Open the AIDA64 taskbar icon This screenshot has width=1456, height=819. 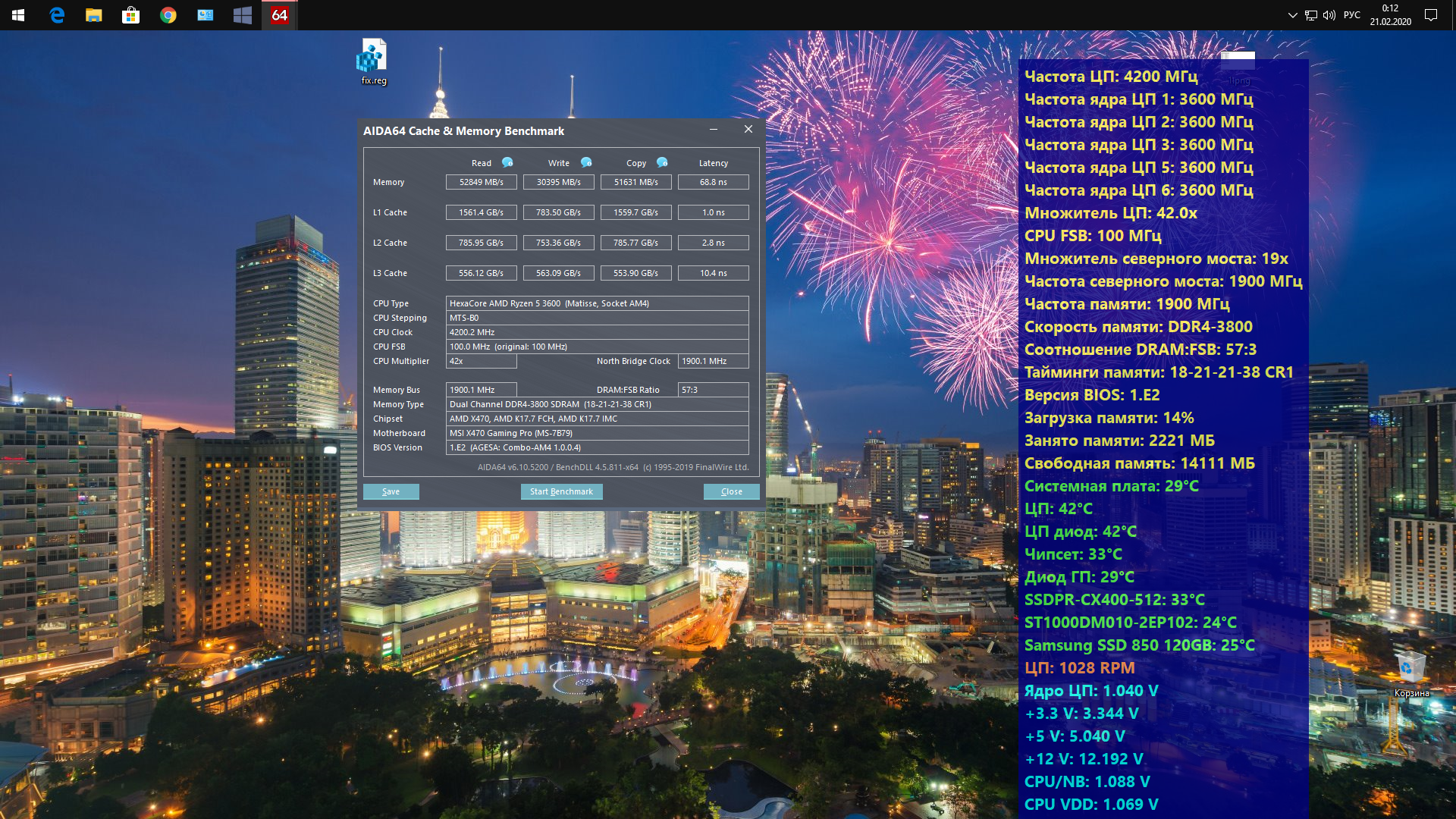(279, 15)
